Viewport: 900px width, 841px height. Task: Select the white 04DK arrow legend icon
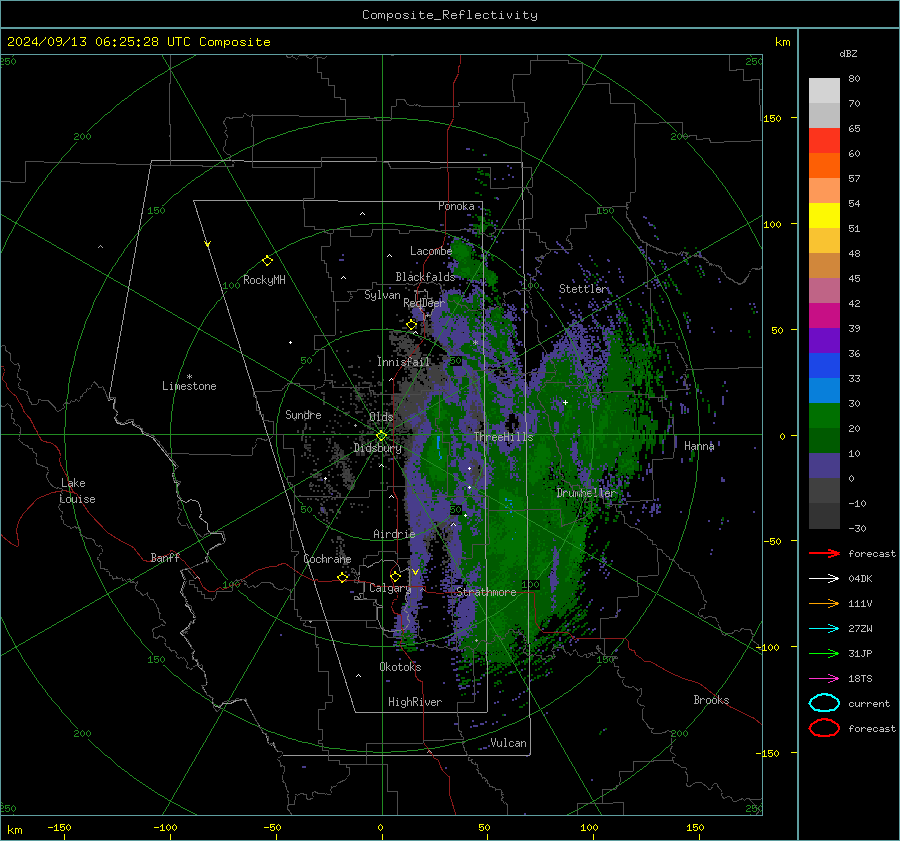coord(824,579)
